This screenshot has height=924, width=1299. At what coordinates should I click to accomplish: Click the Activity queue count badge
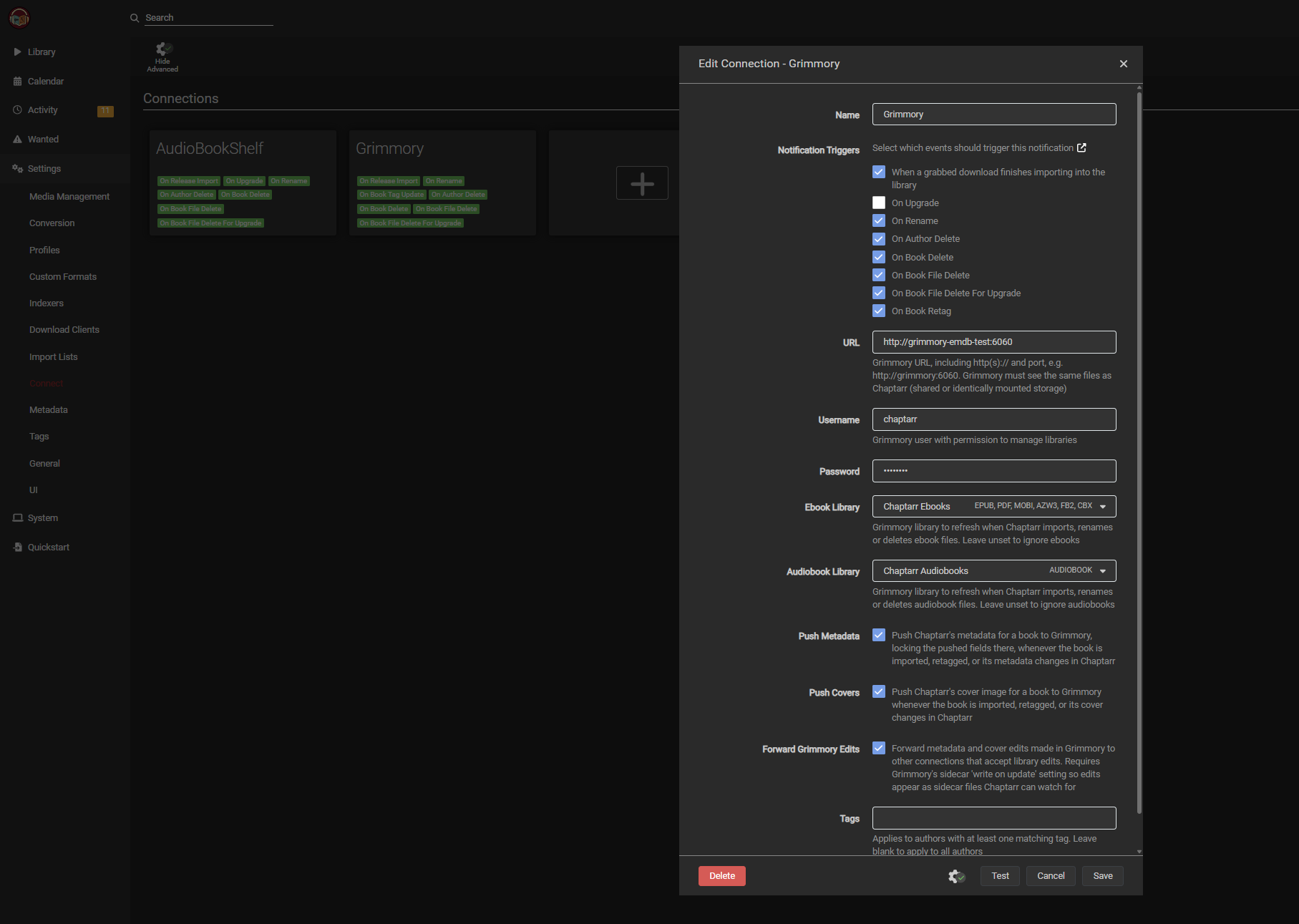pos(105,110)
